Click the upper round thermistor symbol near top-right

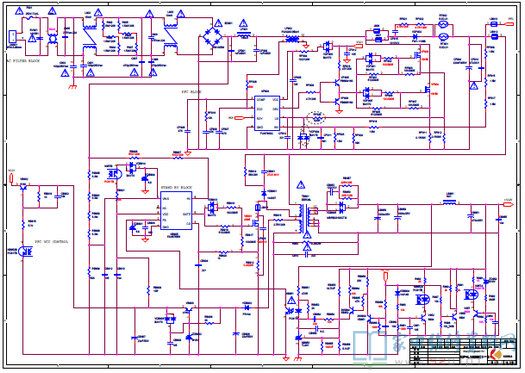click(443, 24)
